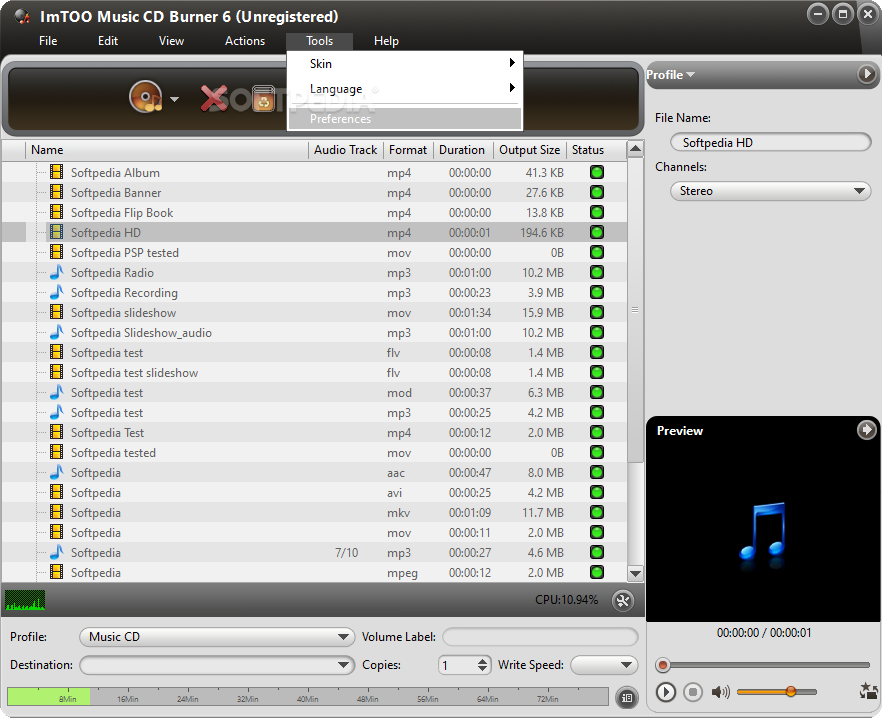Click the 7/10 audio track cell
Image resolution: width=882 pixels, height=718 pixels.
tap(346, 553)
